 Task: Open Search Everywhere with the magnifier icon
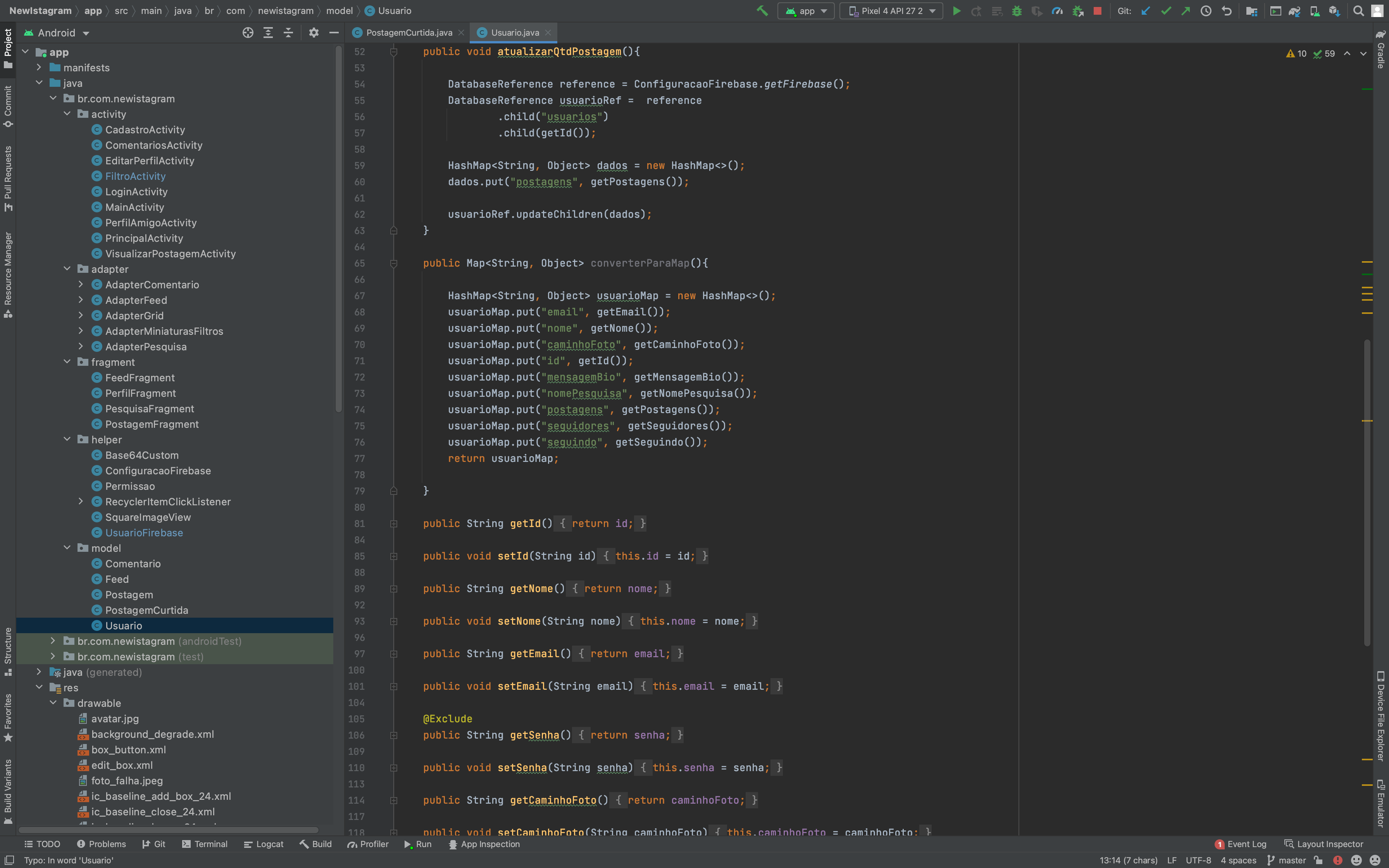pyautogui.click(x=1358, y=11)
